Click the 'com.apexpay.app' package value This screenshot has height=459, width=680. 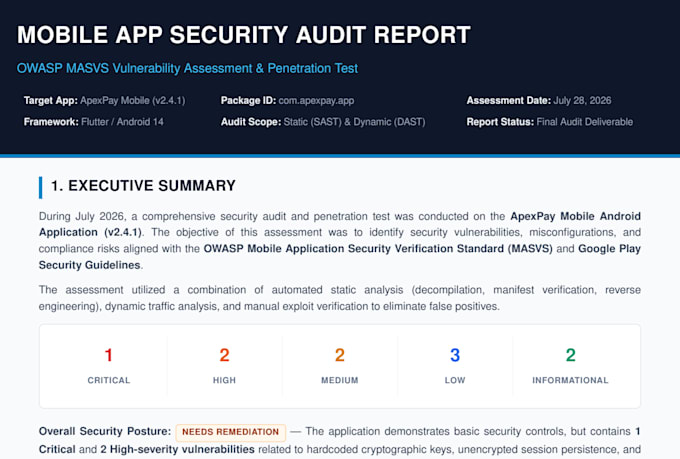click(316, 101)
